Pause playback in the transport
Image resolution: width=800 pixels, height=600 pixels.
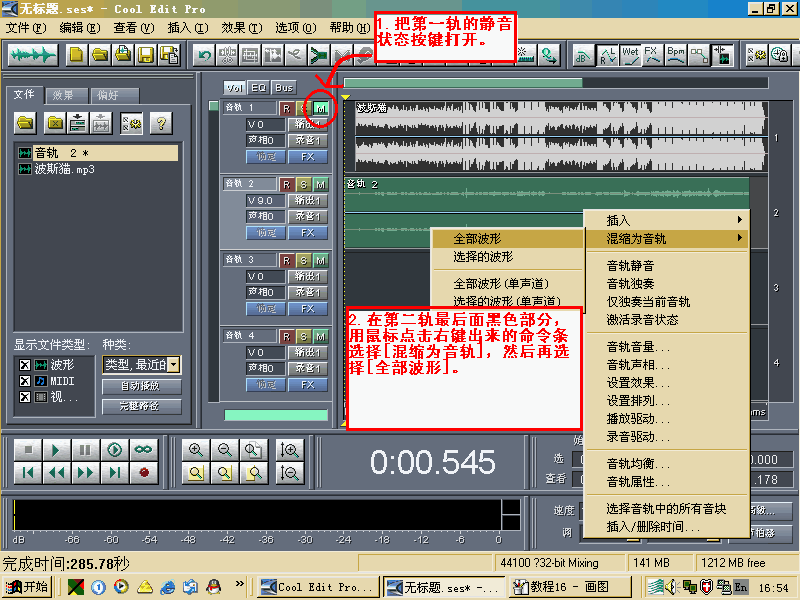coord(86,449)
